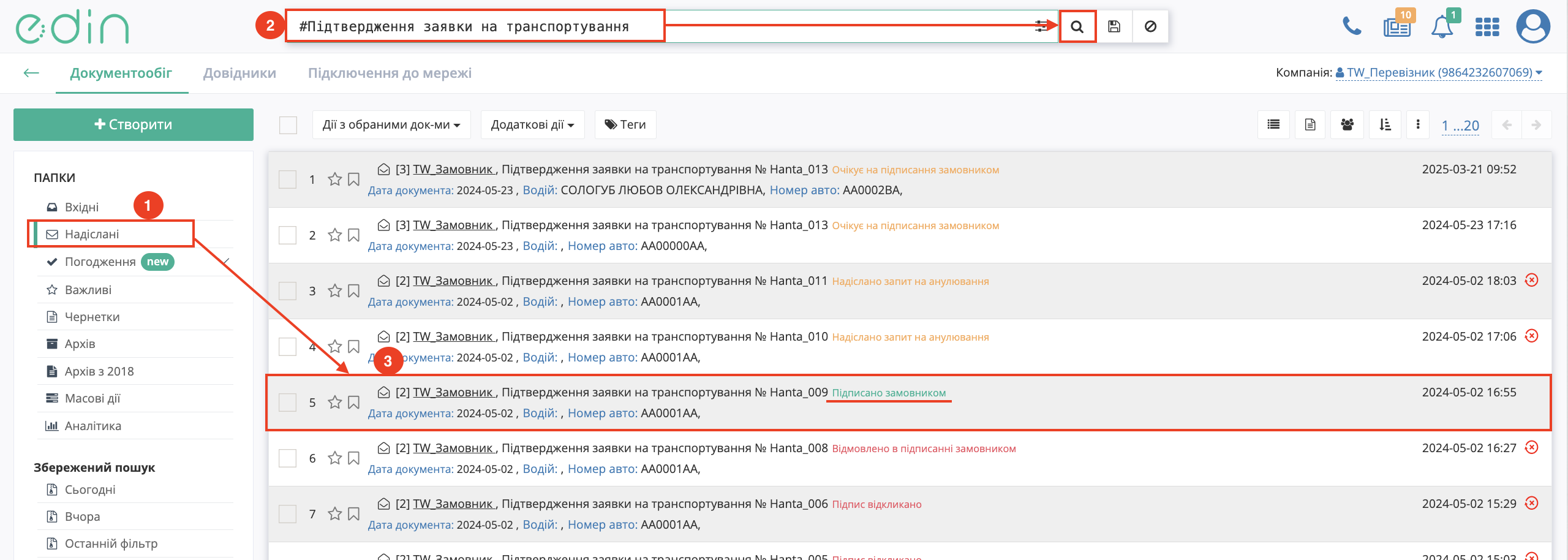Click the green 'Створити' button

(x=134, y=125)
